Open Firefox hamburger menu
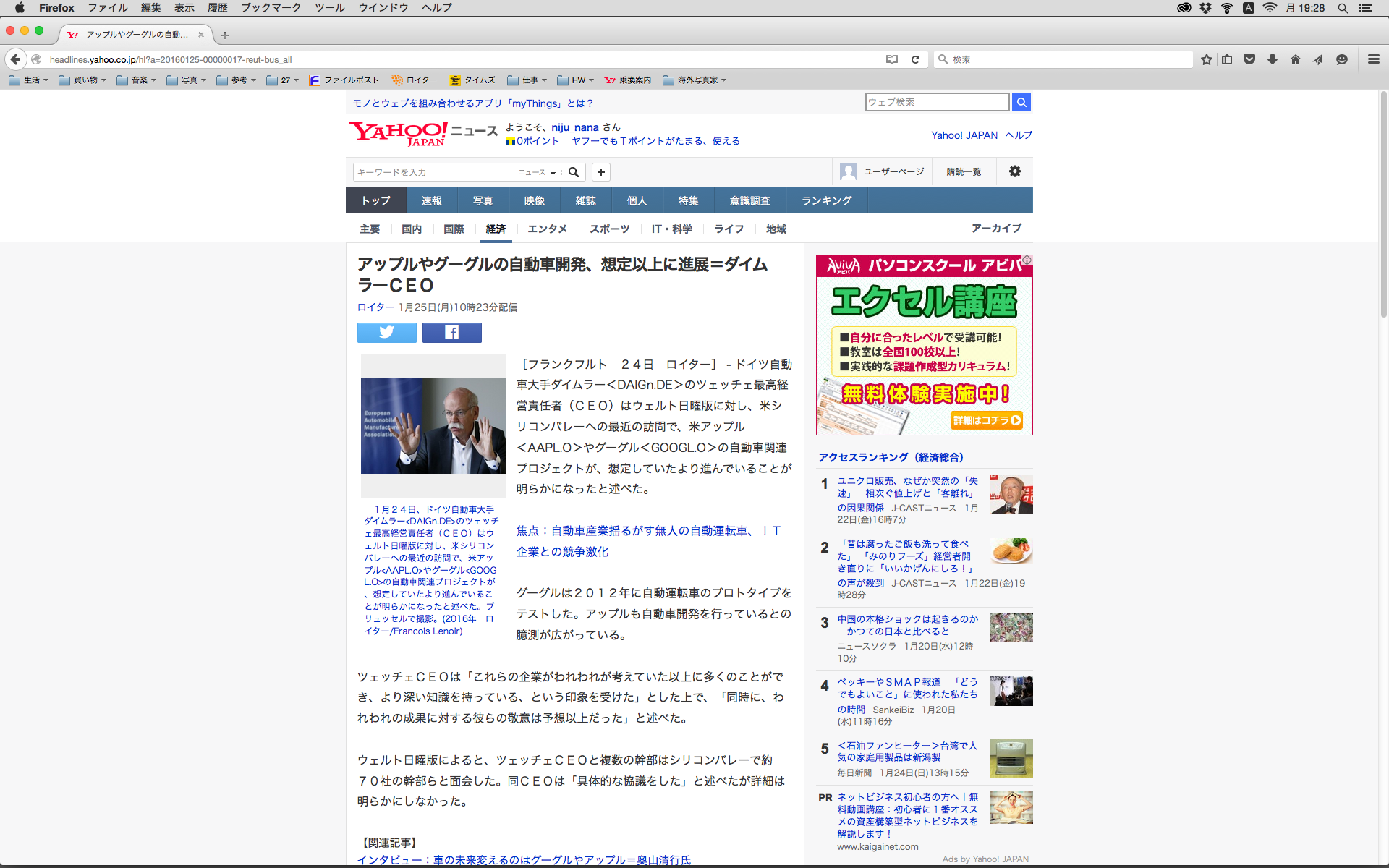1389x868 pixels. [1373, 59]
